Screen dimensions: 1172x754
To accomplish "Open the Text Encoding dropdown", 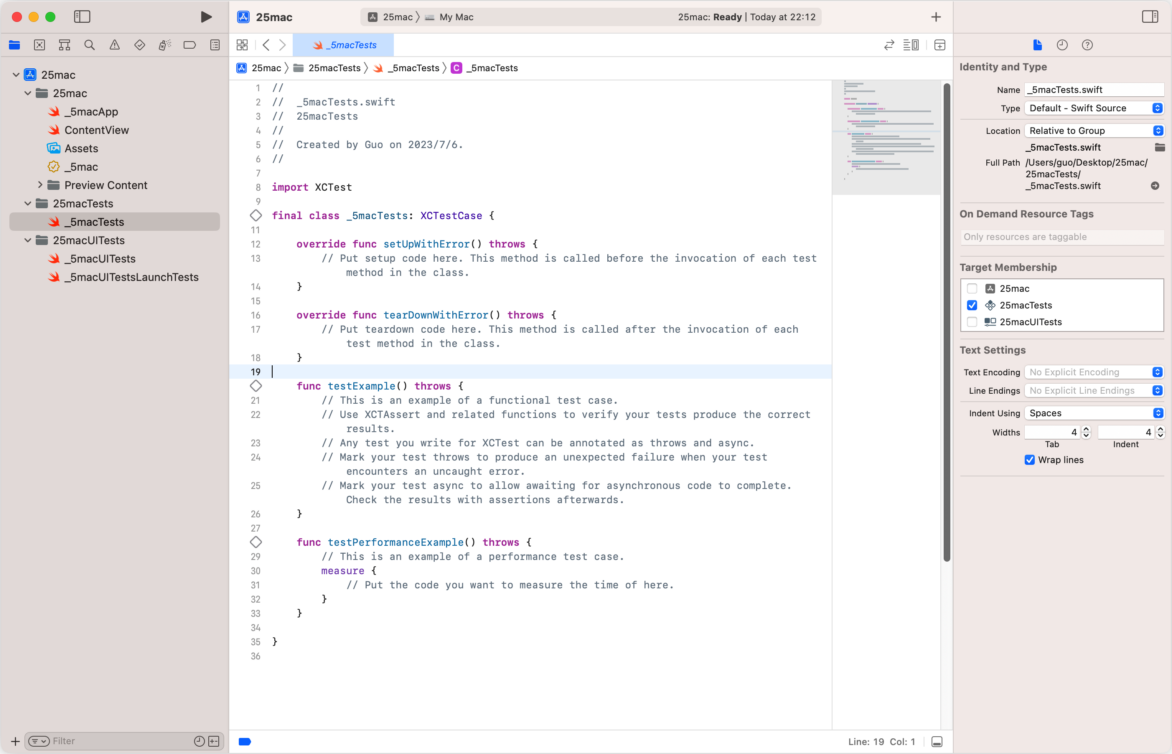I will point(1094,372).
